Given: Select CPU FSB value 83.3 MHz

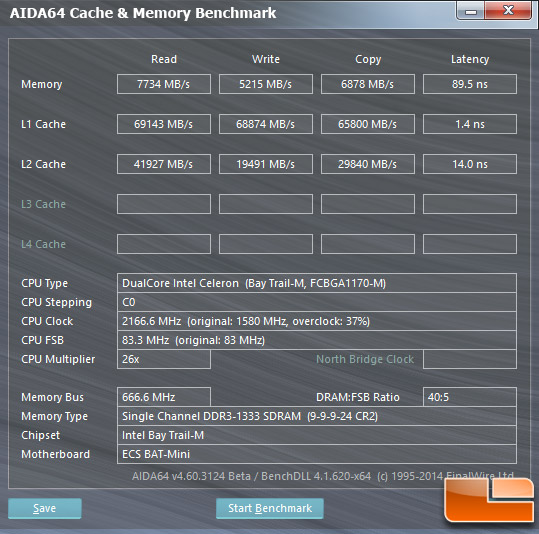Looking at the screenshot, I should (x=317, y=340).
